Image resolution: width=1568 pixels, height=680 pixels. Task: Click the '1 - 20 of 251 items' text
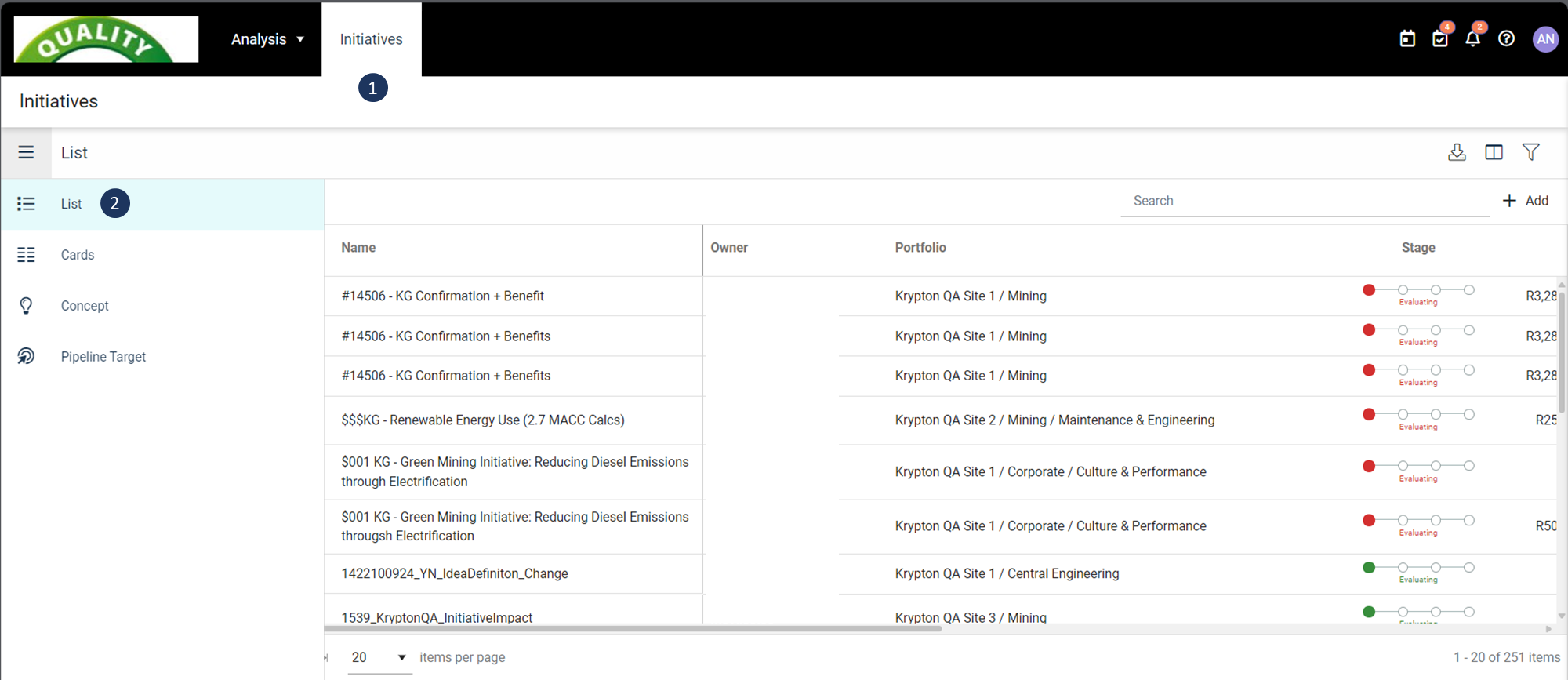[x=1507, y=657]
